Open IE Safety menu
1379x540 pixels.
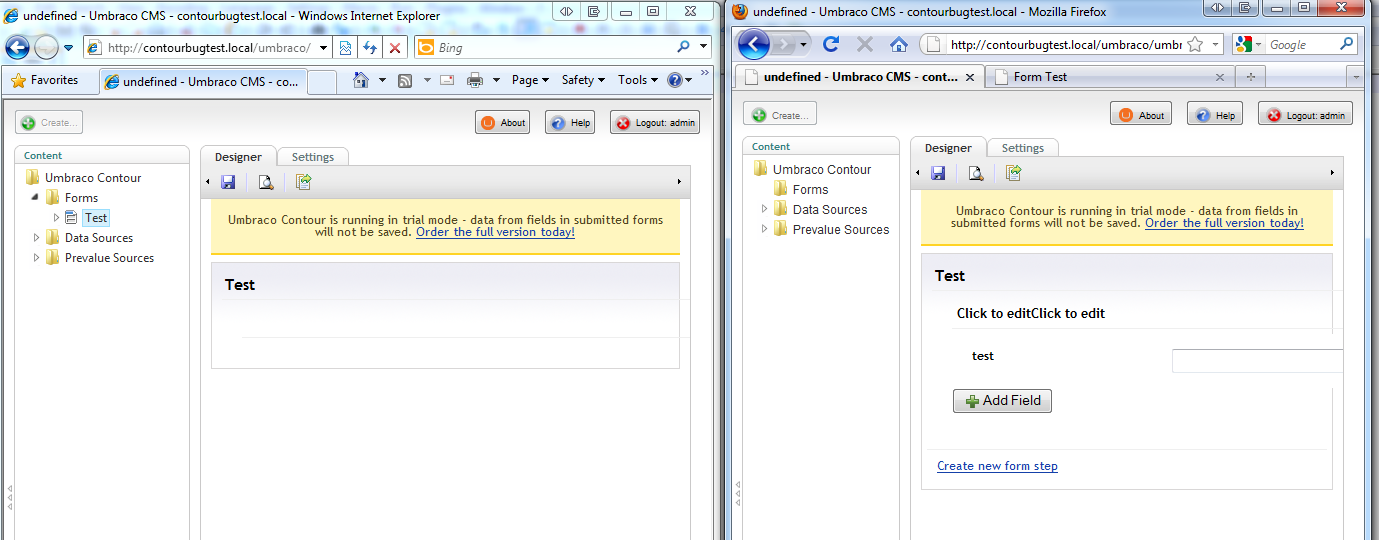583,80
